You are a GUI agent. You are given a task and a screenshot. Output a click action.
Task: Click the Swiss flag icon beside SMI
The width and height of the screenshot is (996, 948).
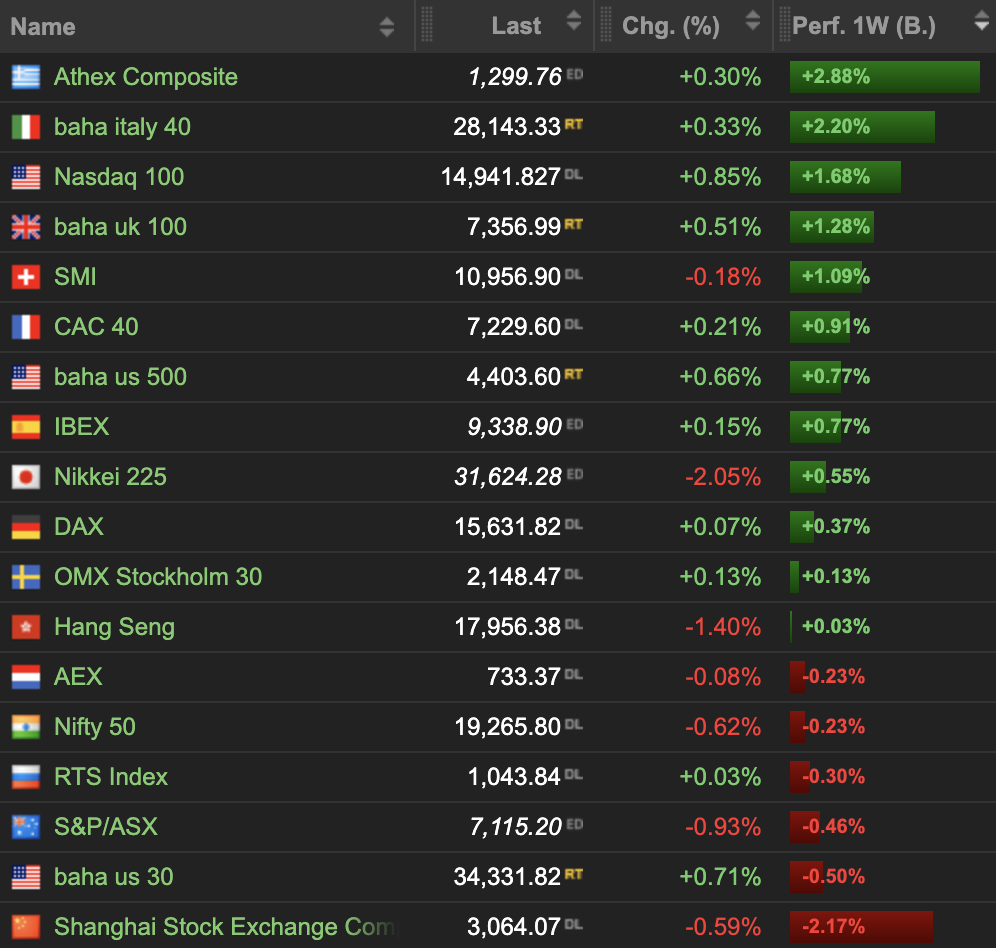pyautogui.click(x=26, y=277)
